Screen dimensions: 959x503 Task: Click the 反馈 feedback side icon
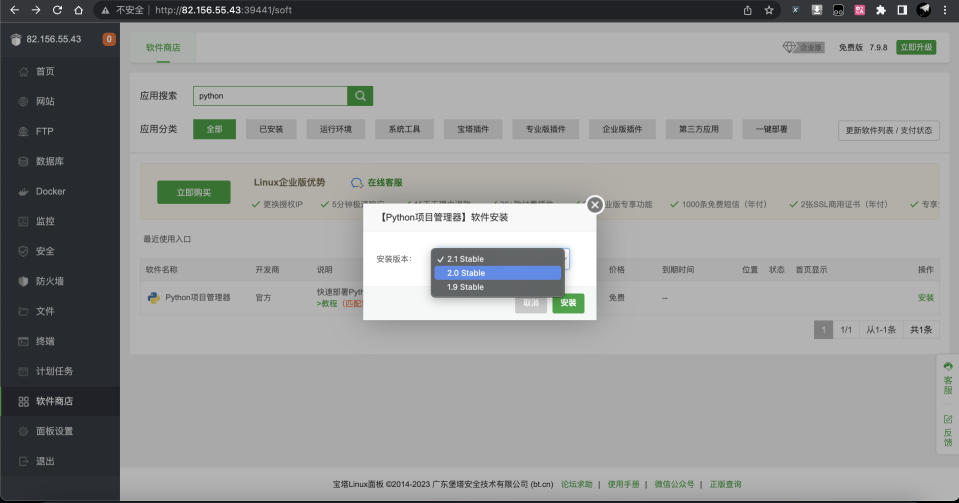947,431
